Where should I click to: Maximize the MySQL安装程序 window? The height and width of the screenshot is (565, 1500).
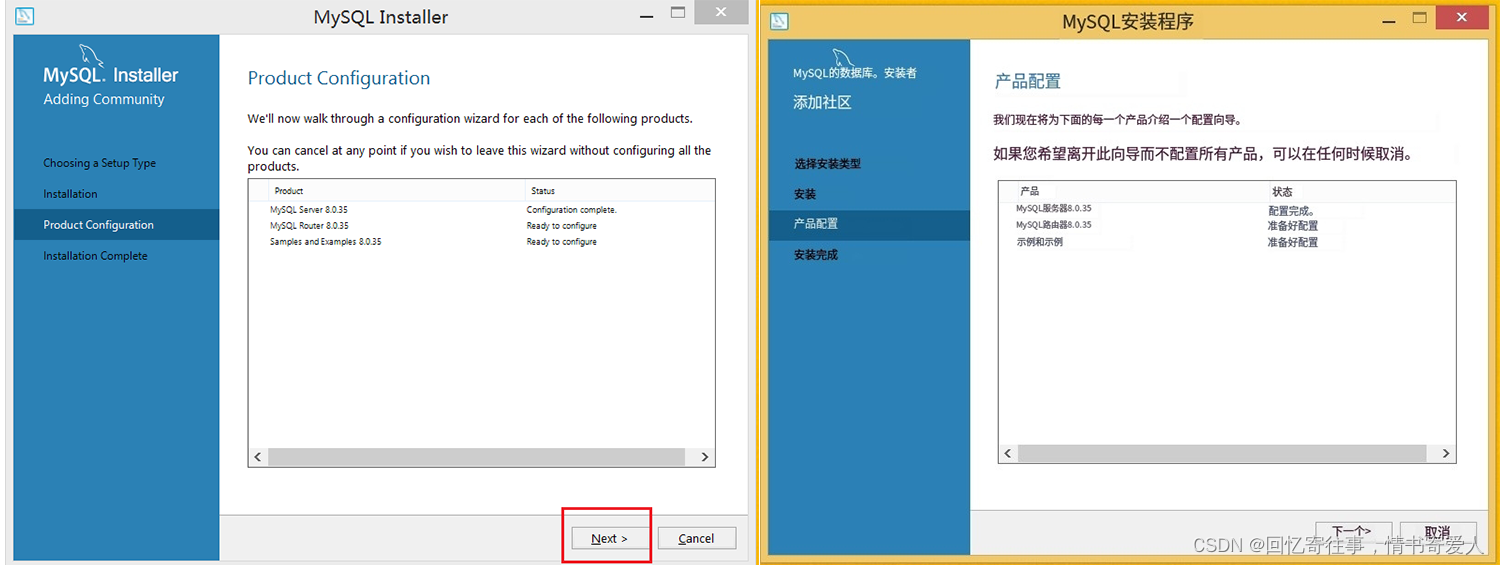tap(1420, 18)
